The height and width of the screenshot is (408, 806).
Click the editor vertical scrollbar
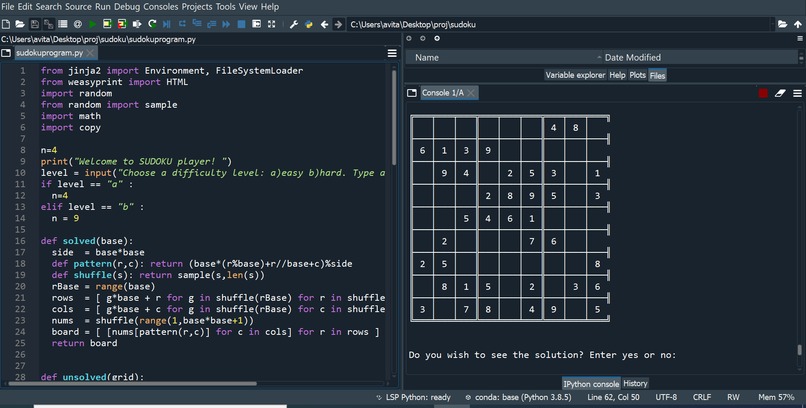coord(394,117)
